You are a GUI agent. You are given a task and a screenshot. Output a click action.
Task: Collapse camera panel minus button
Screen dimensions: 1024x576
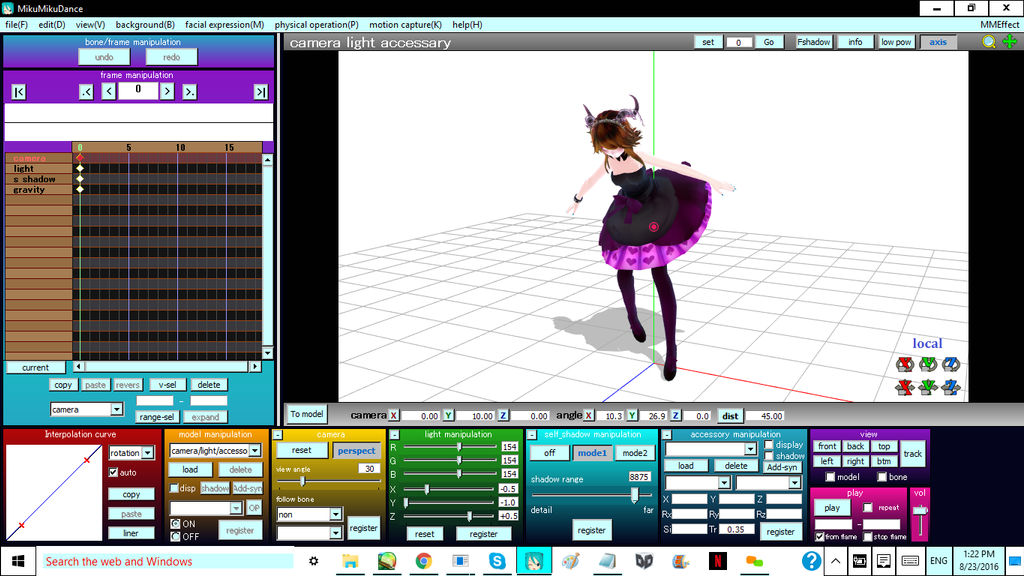(x=278, y=434)
